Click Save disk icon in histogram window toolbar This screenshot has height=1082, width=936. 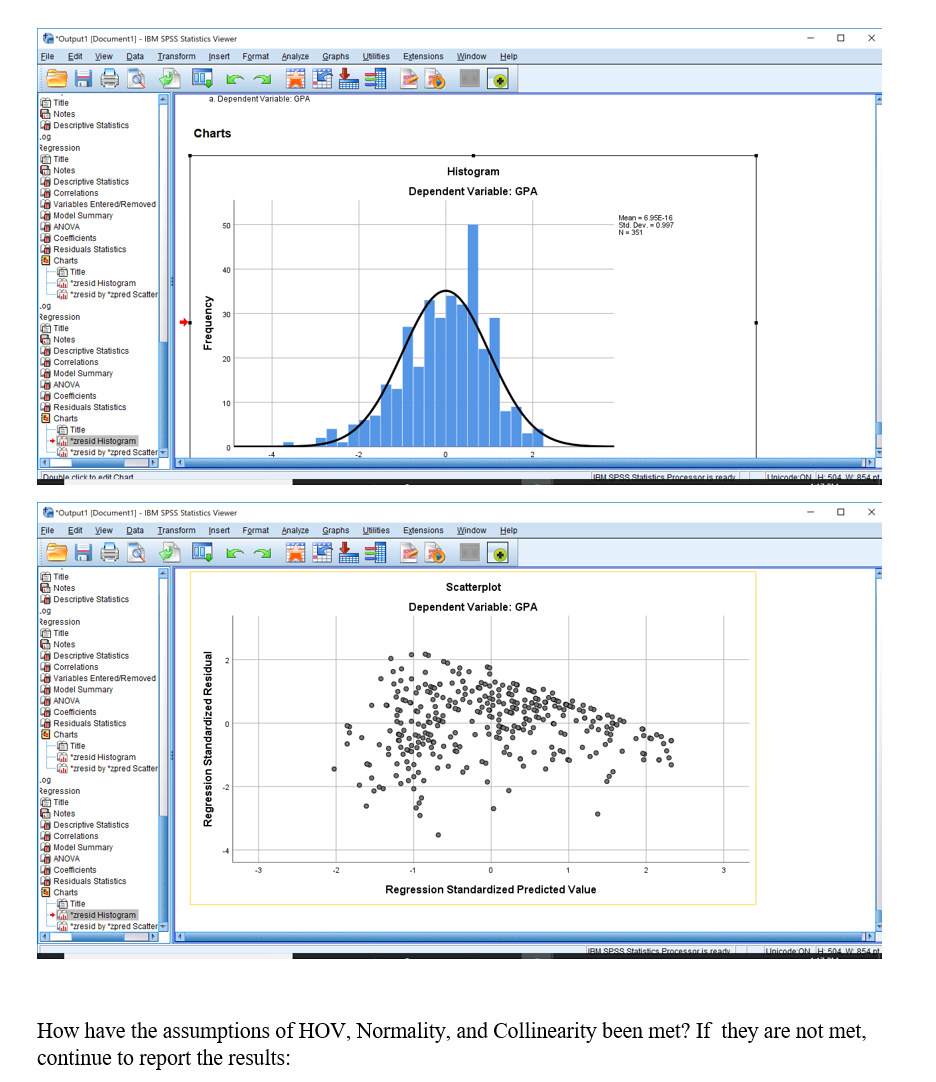(84, 79)
